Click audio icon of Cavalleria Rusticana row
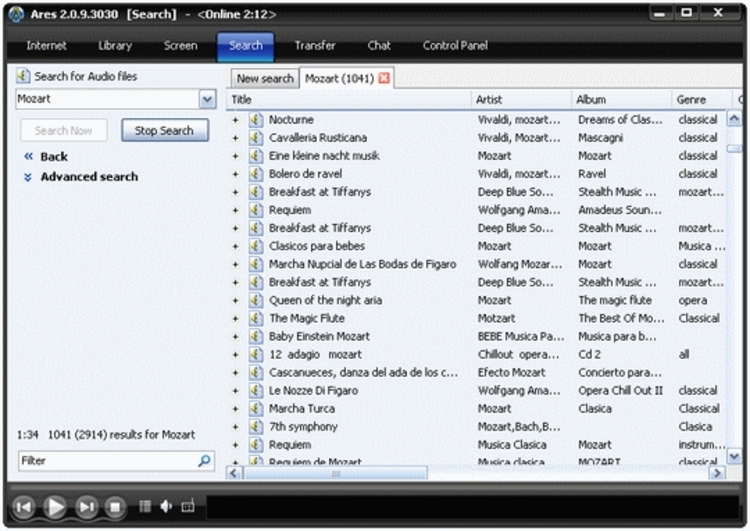Screen dimensions: 750x531 pyautogui.click(x=256, y=138)
